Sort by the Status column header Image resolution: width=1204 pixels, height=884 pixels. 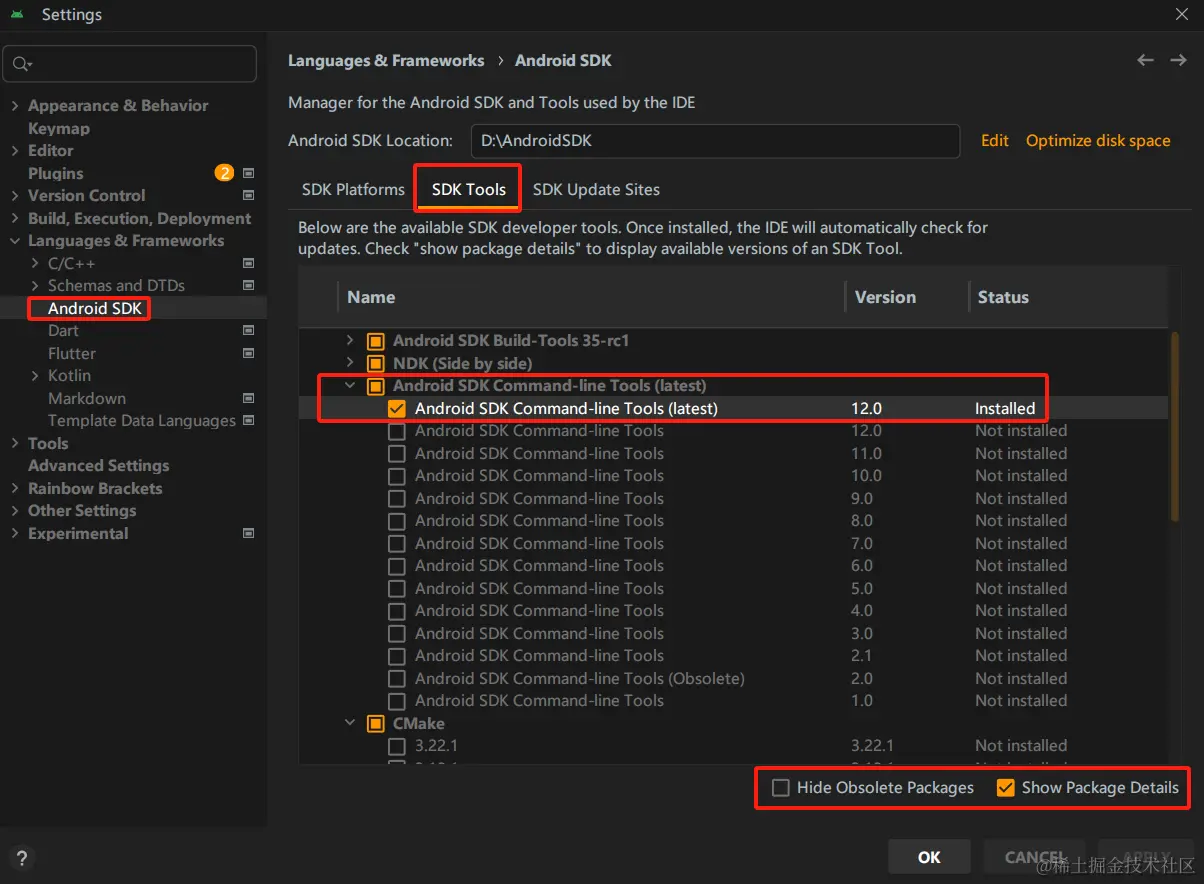click(x=1003, y=297)
